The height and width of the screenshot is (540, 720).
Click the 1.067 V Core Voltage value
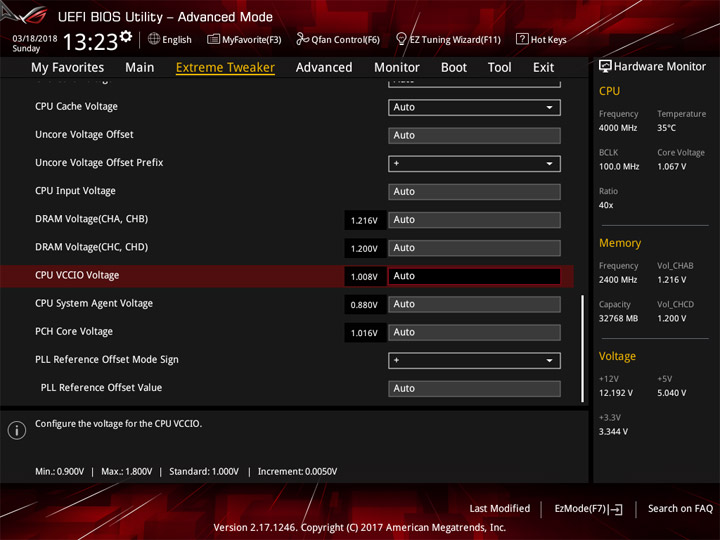[672, 166]
